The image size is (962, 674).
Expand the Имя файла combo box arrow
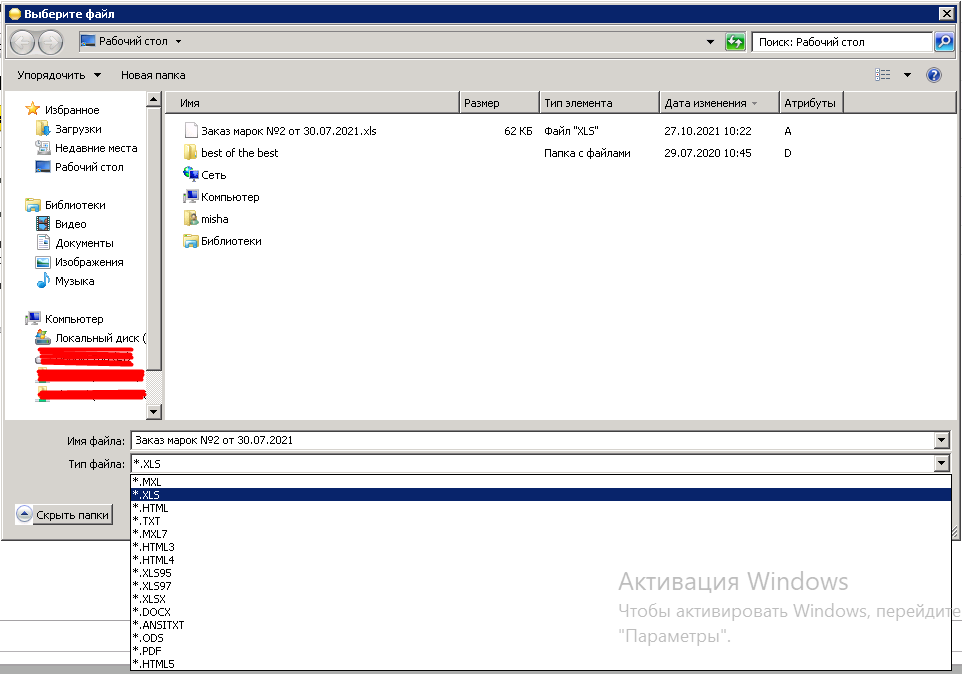942,440
